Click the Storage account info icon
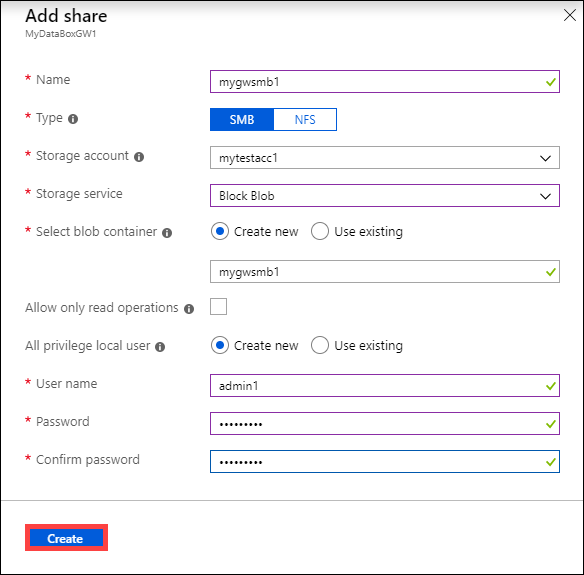Image resolution: width=584 pixels, height=575 pixels. pos(139,157)
